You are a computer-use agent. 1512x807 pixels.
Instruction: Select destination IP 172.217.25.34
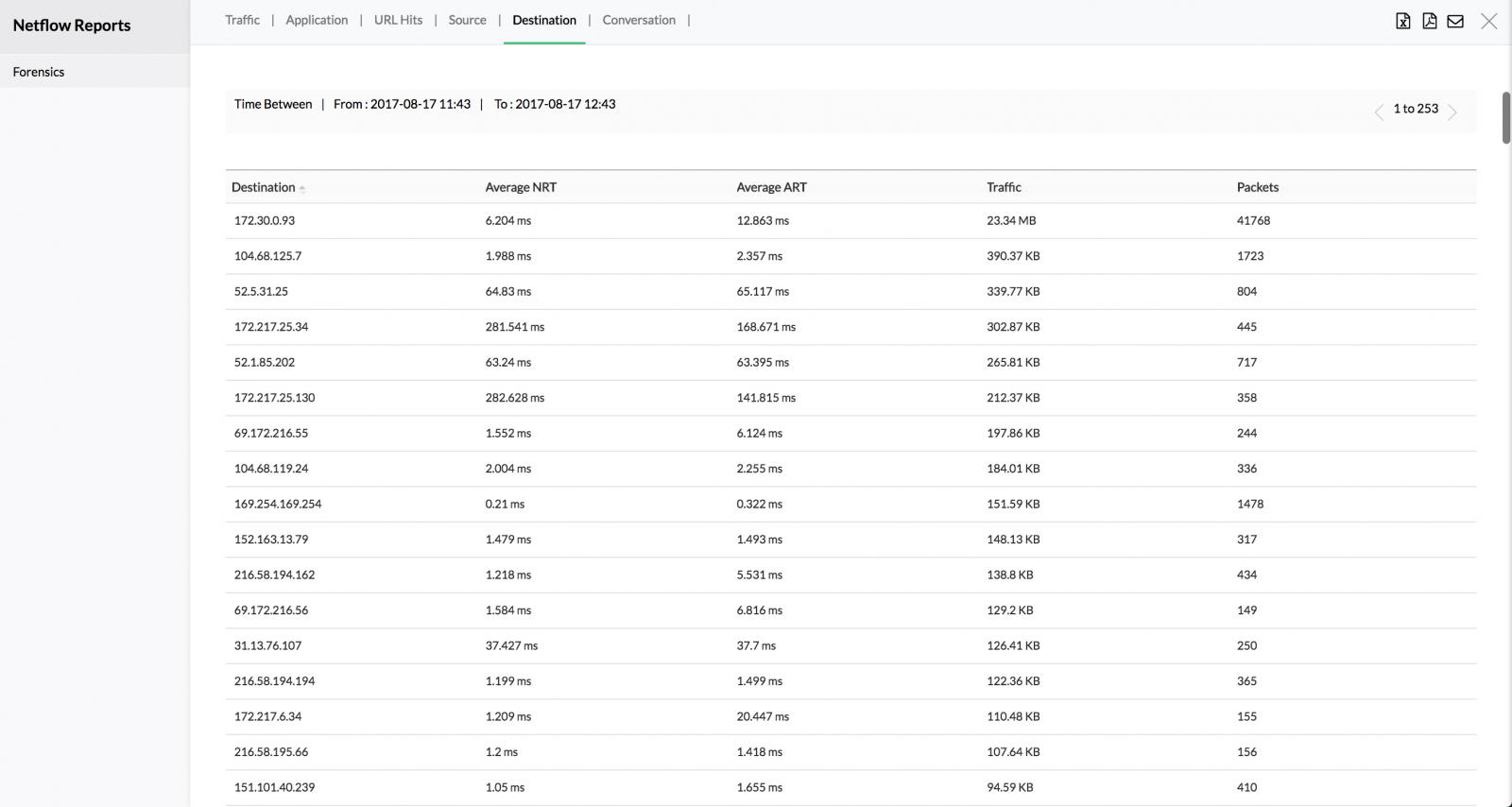click(271, 327)
